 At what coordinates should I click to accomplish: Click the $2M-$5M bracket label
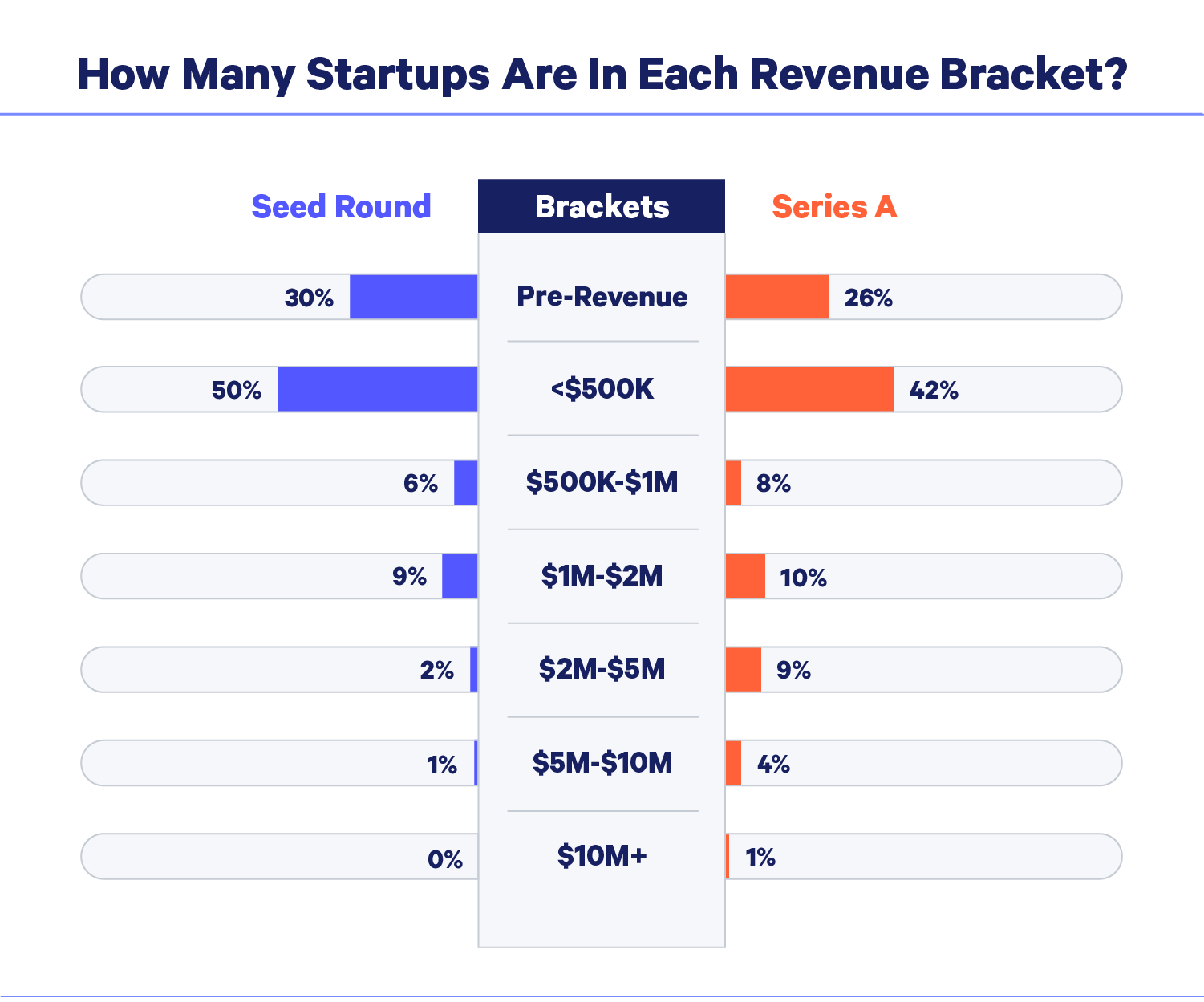tap(602, 669)
